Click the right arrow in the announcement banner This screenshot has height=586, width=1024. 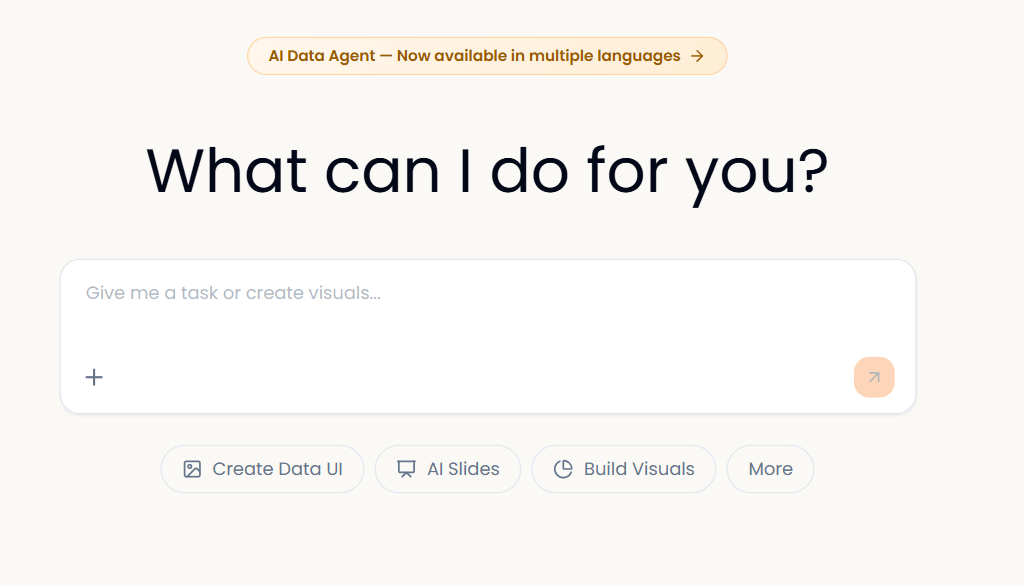coord(698,56)
